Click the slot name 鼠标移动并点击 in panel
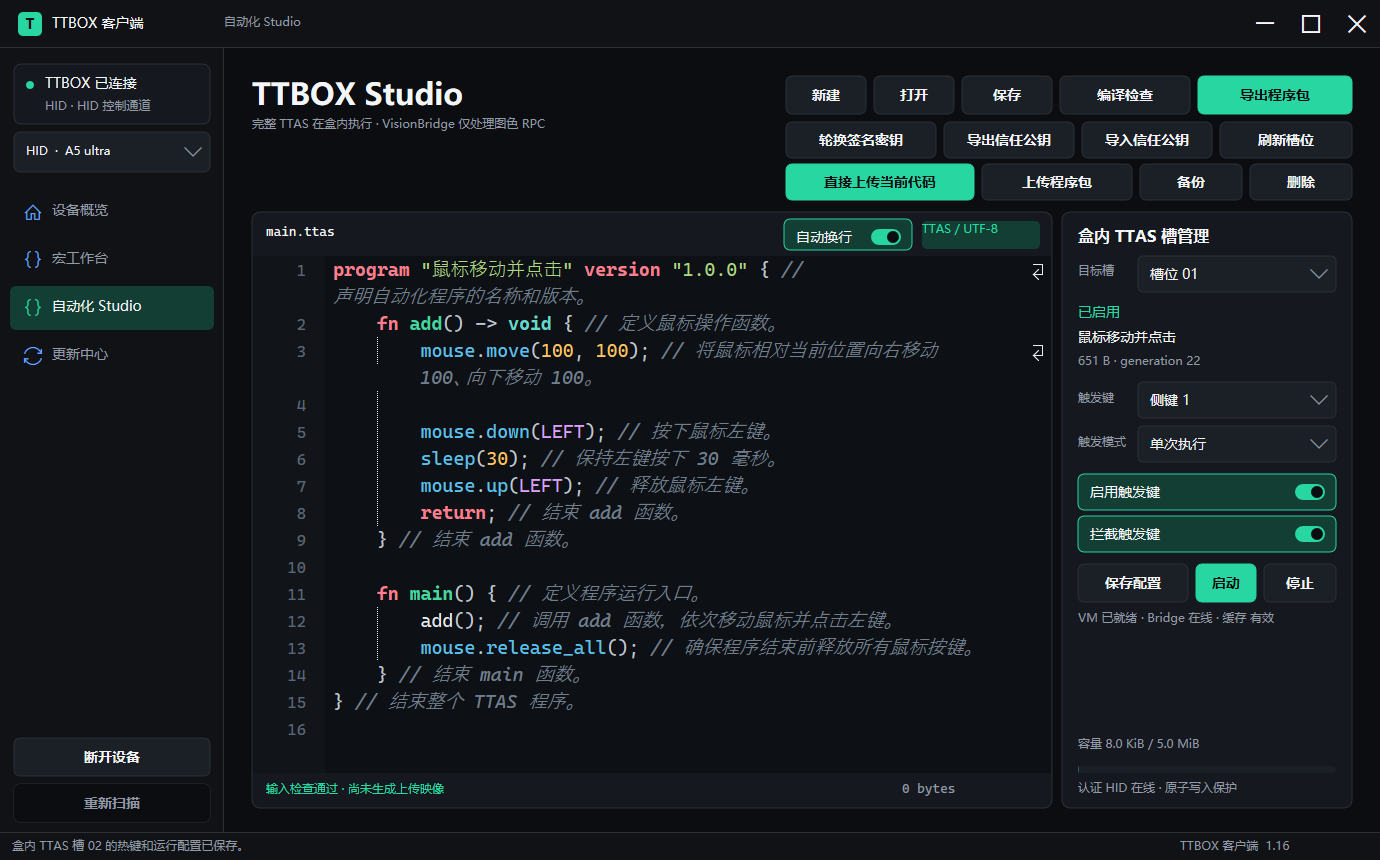The width and height of the screenshot is (1380, 860). (1127, 337)
